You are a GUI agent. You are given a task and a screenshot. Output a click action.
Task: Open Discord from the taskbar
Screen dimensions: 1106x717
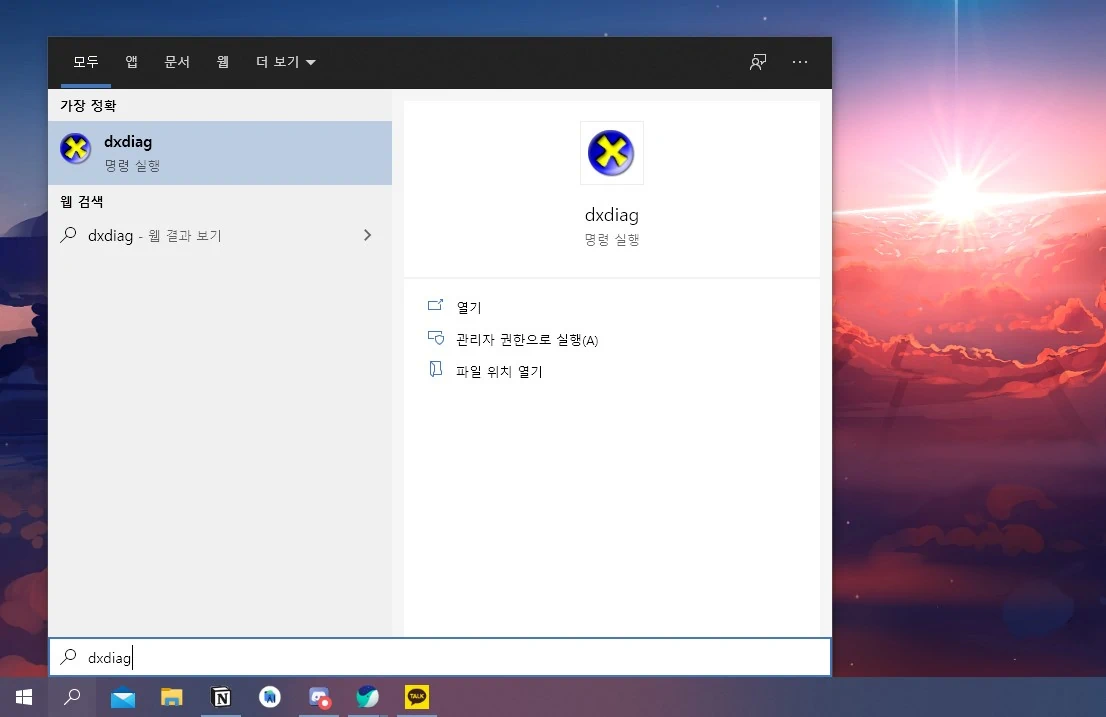click(x=319, y=697)
